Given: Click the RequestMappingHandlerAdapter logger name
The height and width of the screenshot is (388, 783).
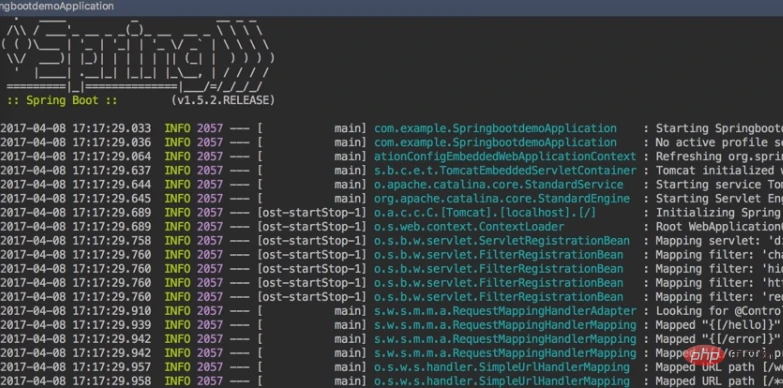Looking at the screenshot, I should tap(505, 311).
